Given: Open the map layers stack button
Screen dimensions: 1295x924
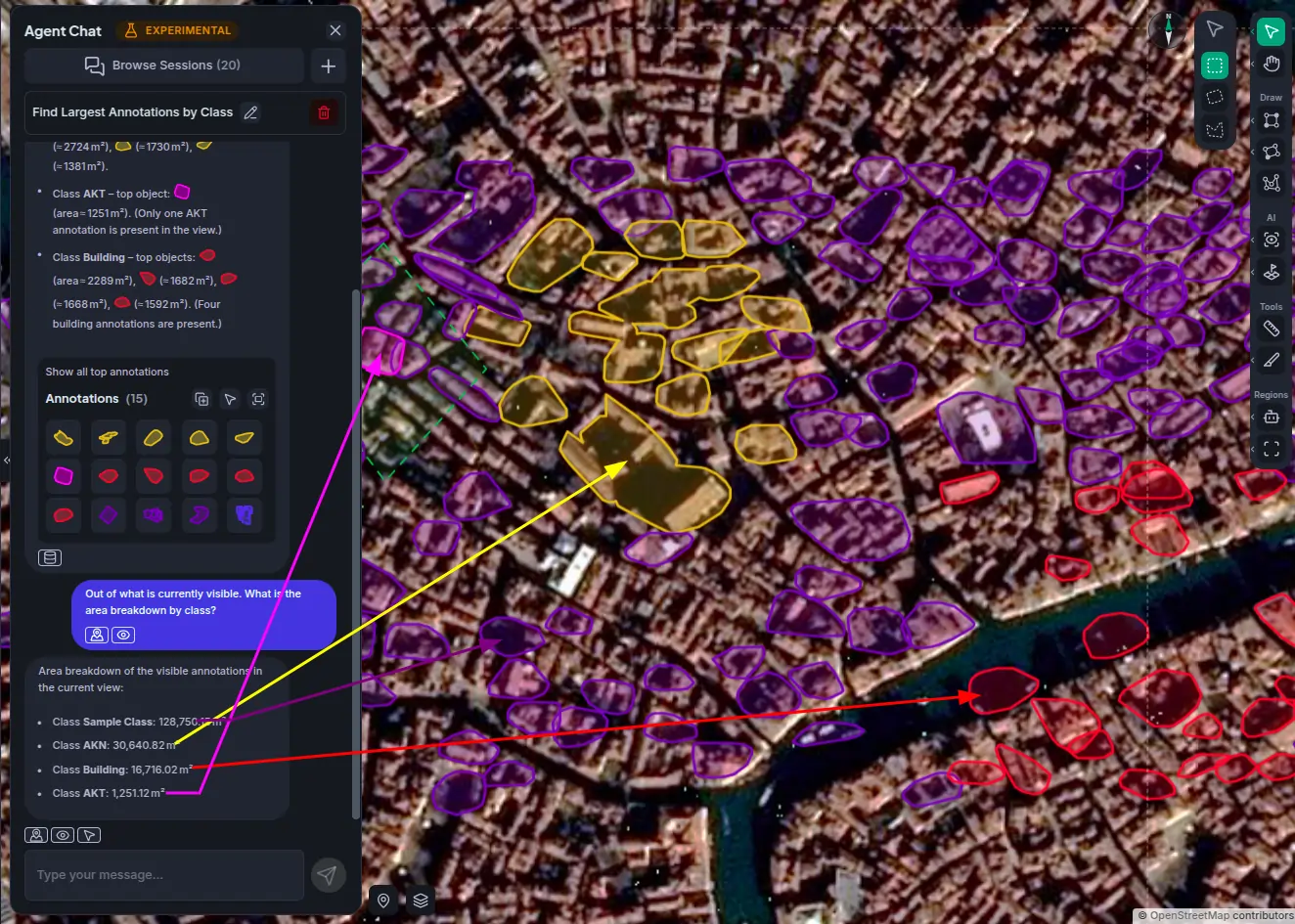Looking at the screenshot, I should click(x=421, y=901).
